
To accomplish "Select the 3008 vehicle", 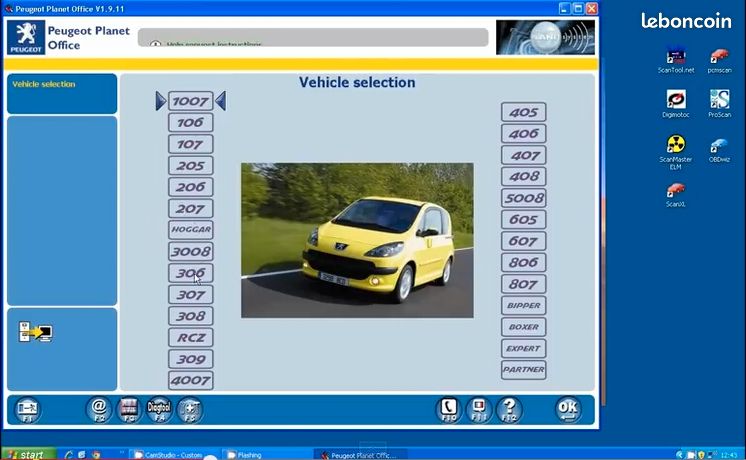I will [191, 251].
